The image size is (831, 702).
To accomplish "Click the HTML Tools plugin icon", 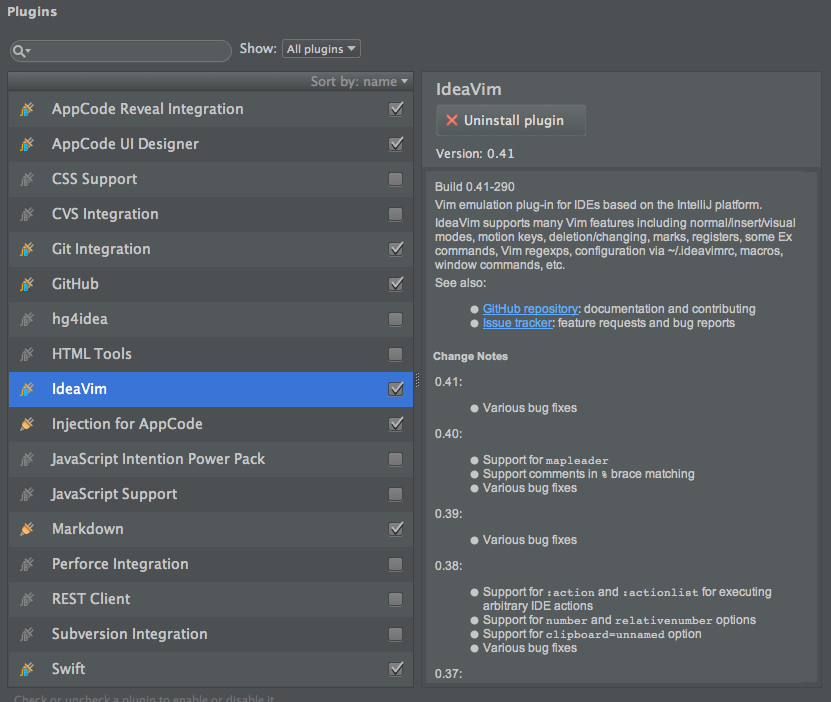I will point(27,354).
